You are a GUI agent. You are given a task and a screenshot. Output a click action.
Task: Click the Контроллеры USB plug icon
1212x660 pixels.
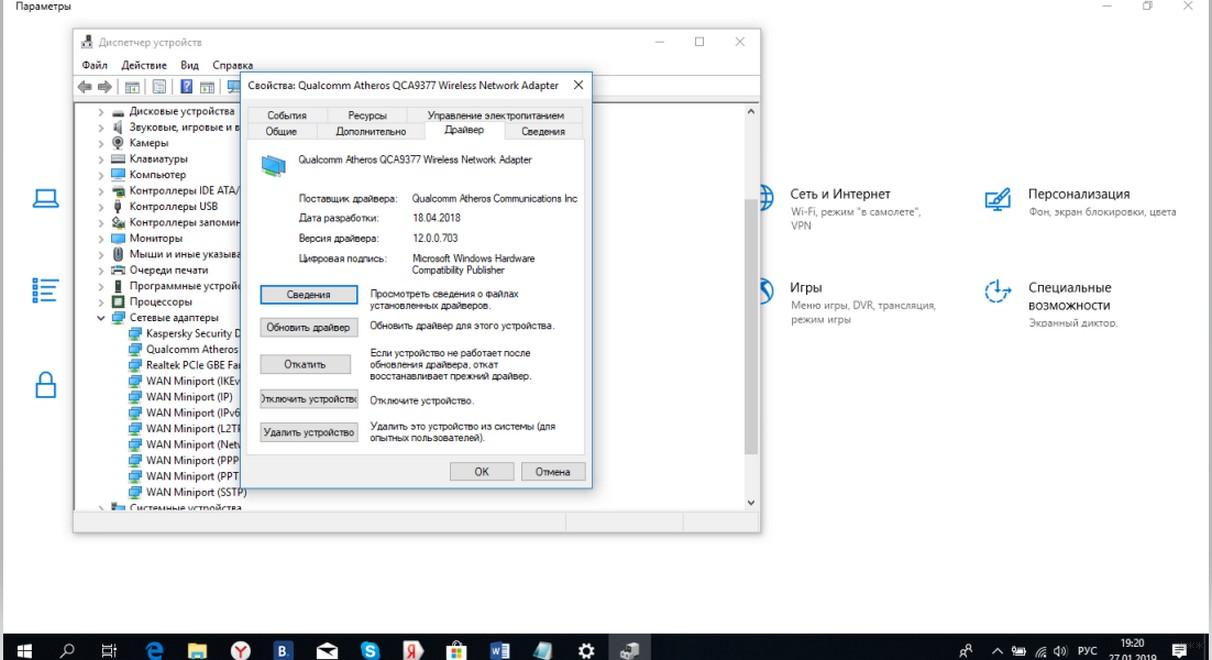pyautogui.click(x=118, y=206)
